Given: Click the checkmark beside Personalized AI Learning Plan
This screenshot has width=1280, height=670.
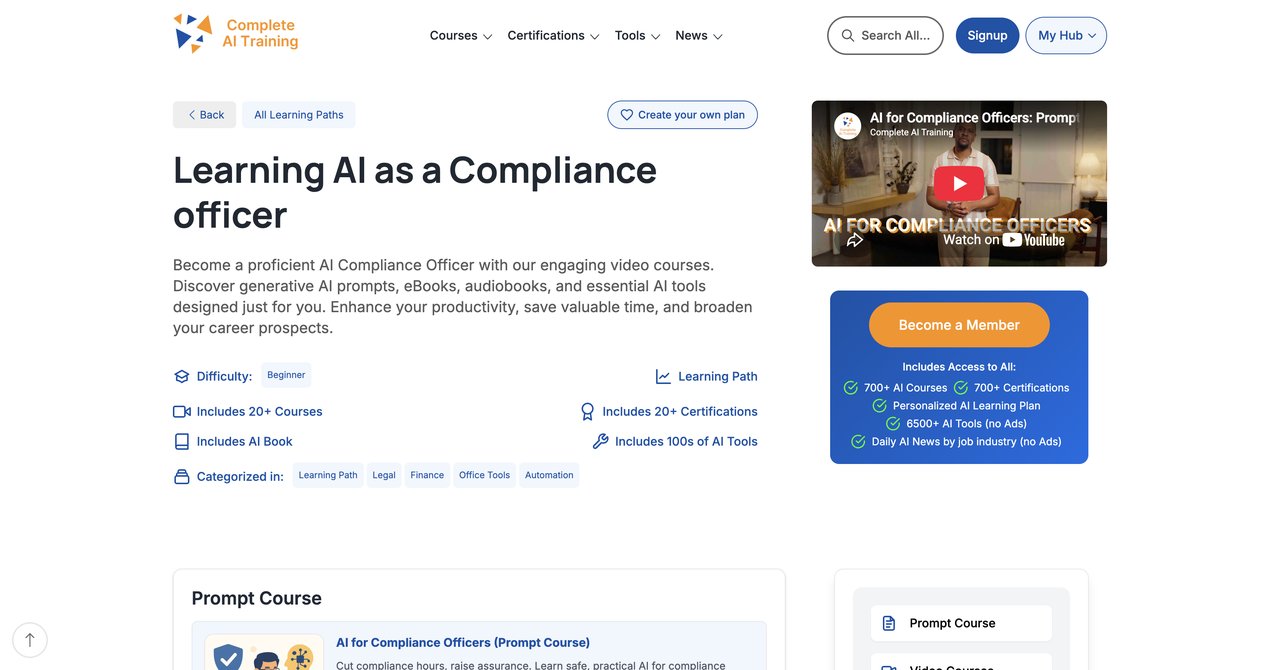Looking at the screenshot, I should tap(880, 406).
